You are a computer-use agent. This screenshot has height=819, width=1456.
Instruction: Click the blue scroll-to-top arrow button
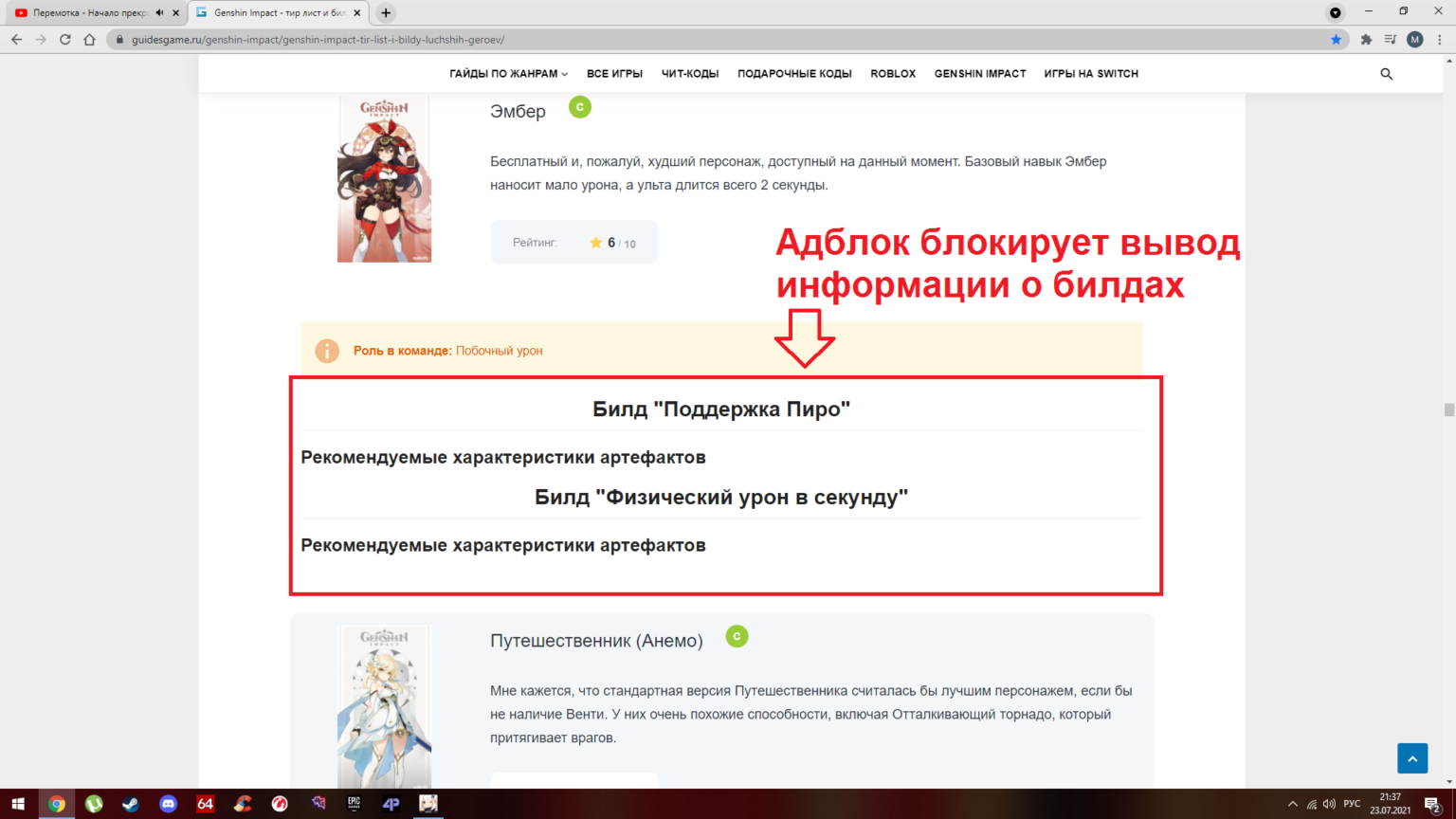tap(1412, 758)
